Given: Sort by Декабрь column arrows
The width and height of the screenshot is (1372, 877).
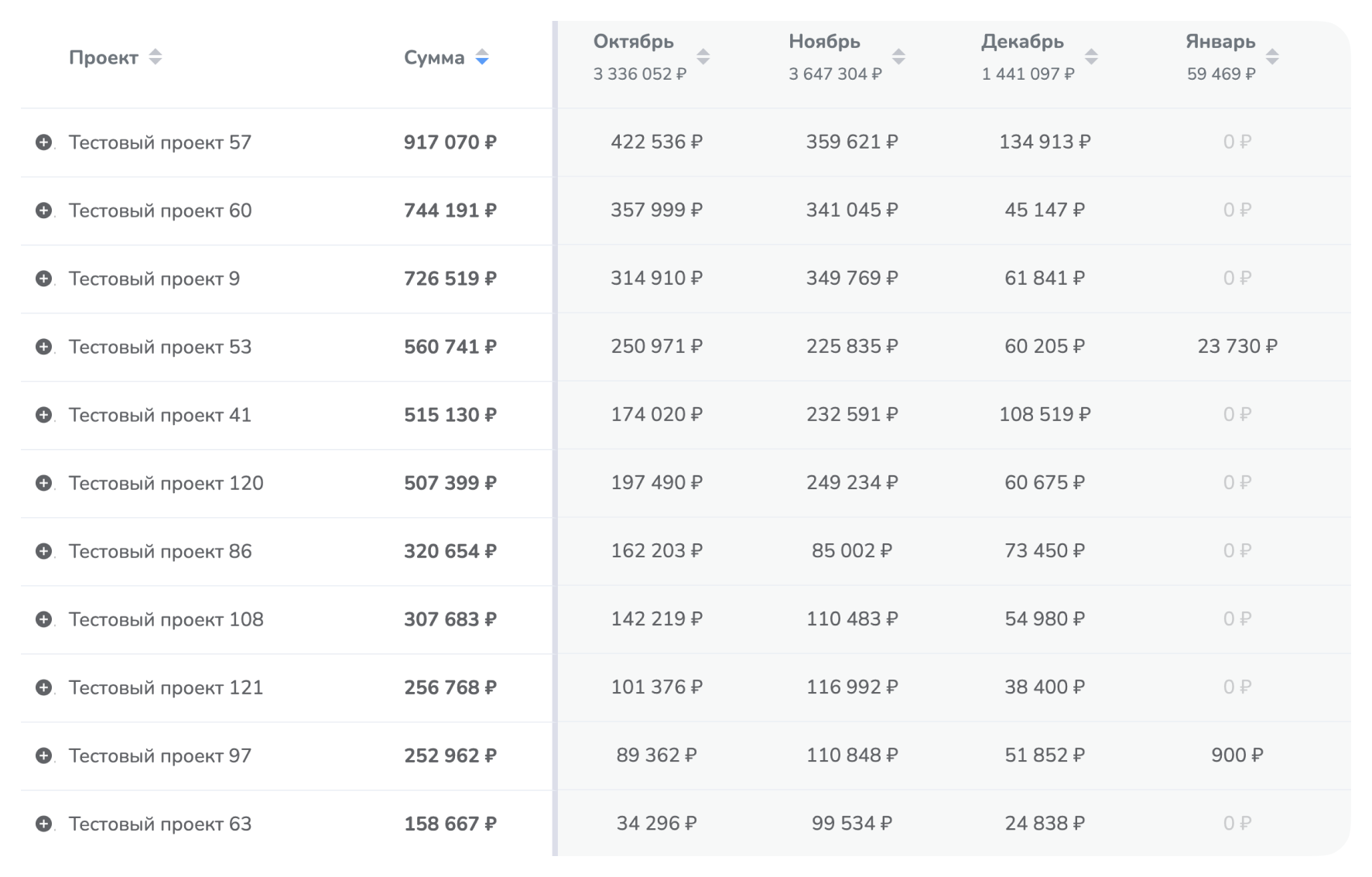Looking at the screenshot, I should 1091,57.
